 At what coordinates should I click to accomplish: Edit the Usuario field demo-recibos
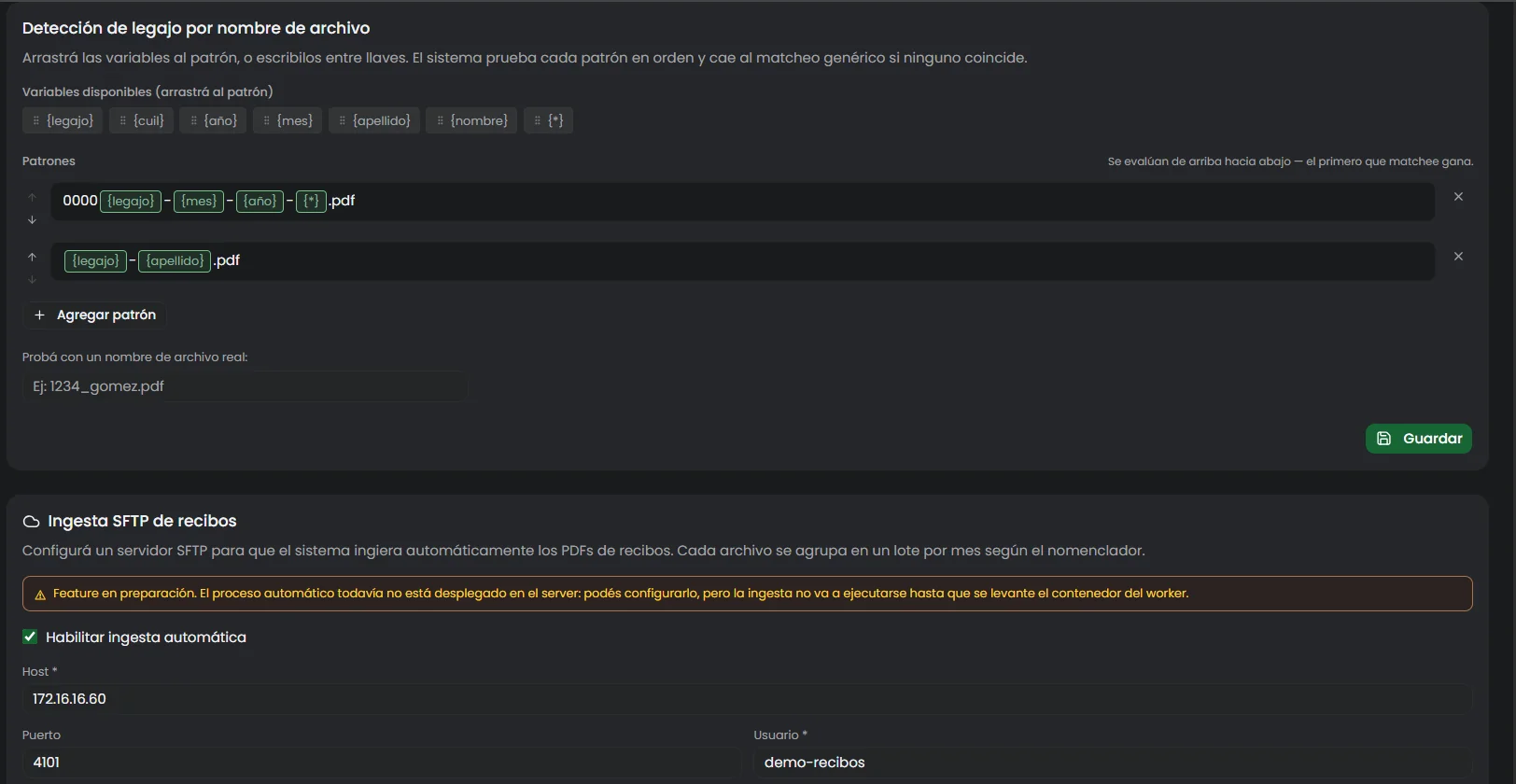(1113, 763)
